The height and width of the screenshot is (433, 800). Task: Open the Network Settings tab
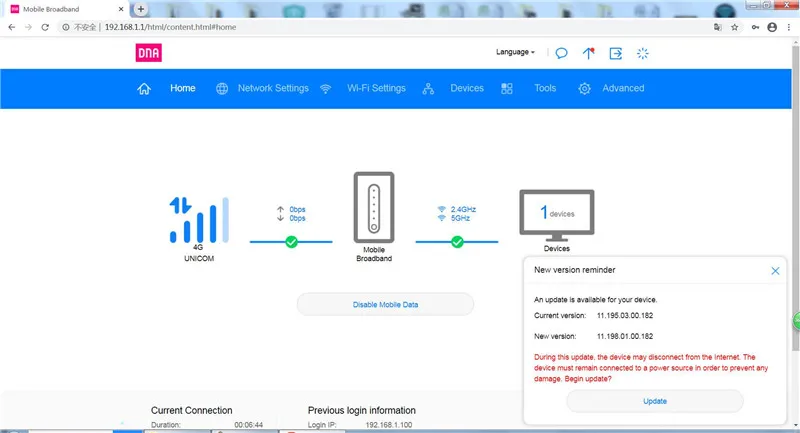tap(273, 88)
